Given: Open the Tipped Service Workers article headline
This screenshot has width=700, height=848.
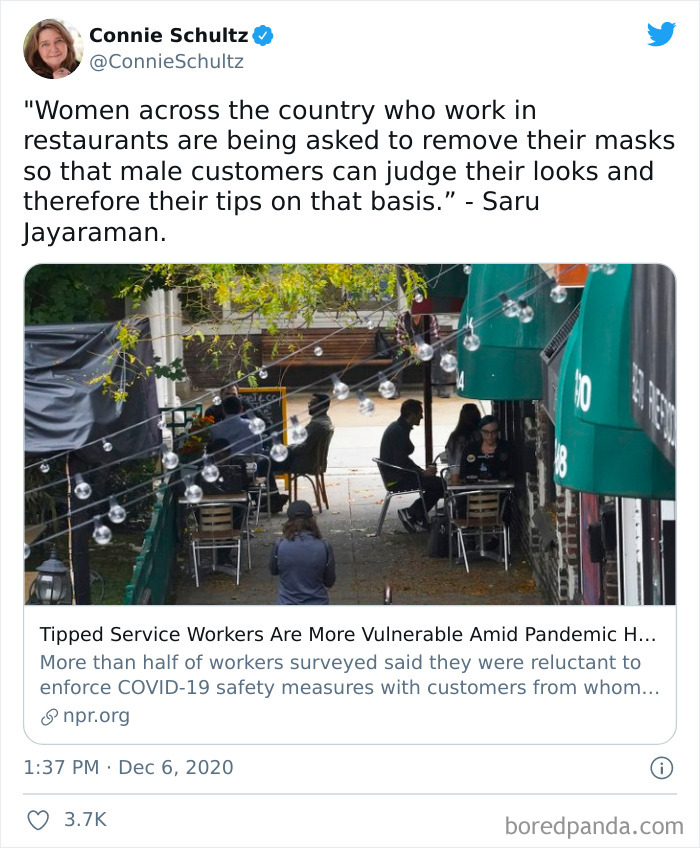Looking at the screenshot, I should click(x=348, y=634).
